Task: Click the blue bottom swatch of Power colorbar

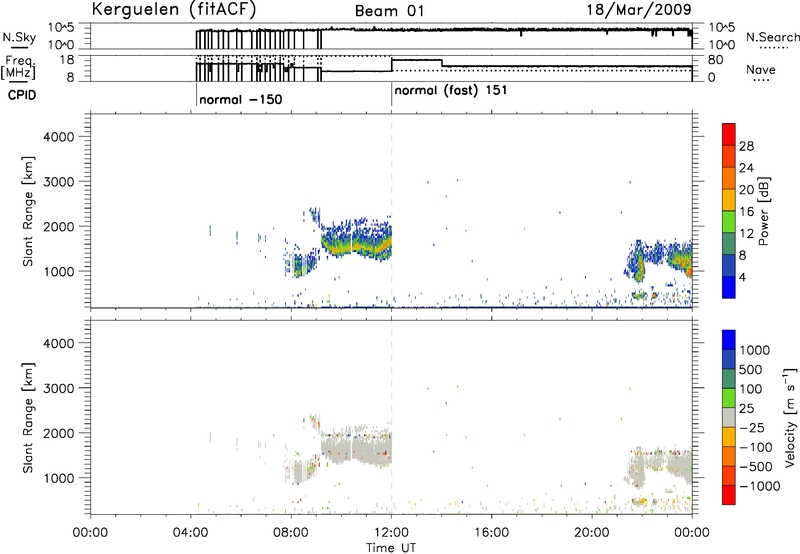Action: 729,287
